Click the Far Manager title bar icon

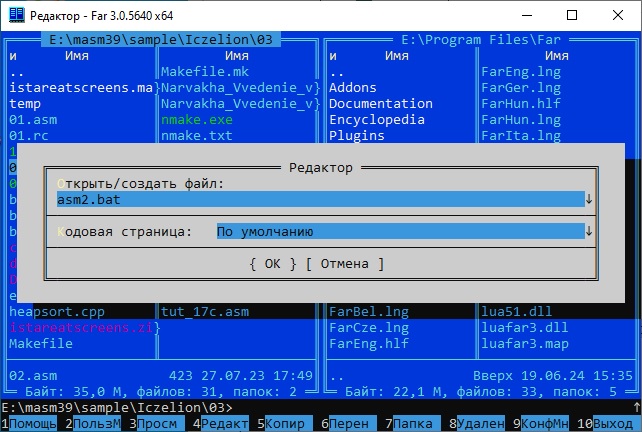click(x=16, y=15)
